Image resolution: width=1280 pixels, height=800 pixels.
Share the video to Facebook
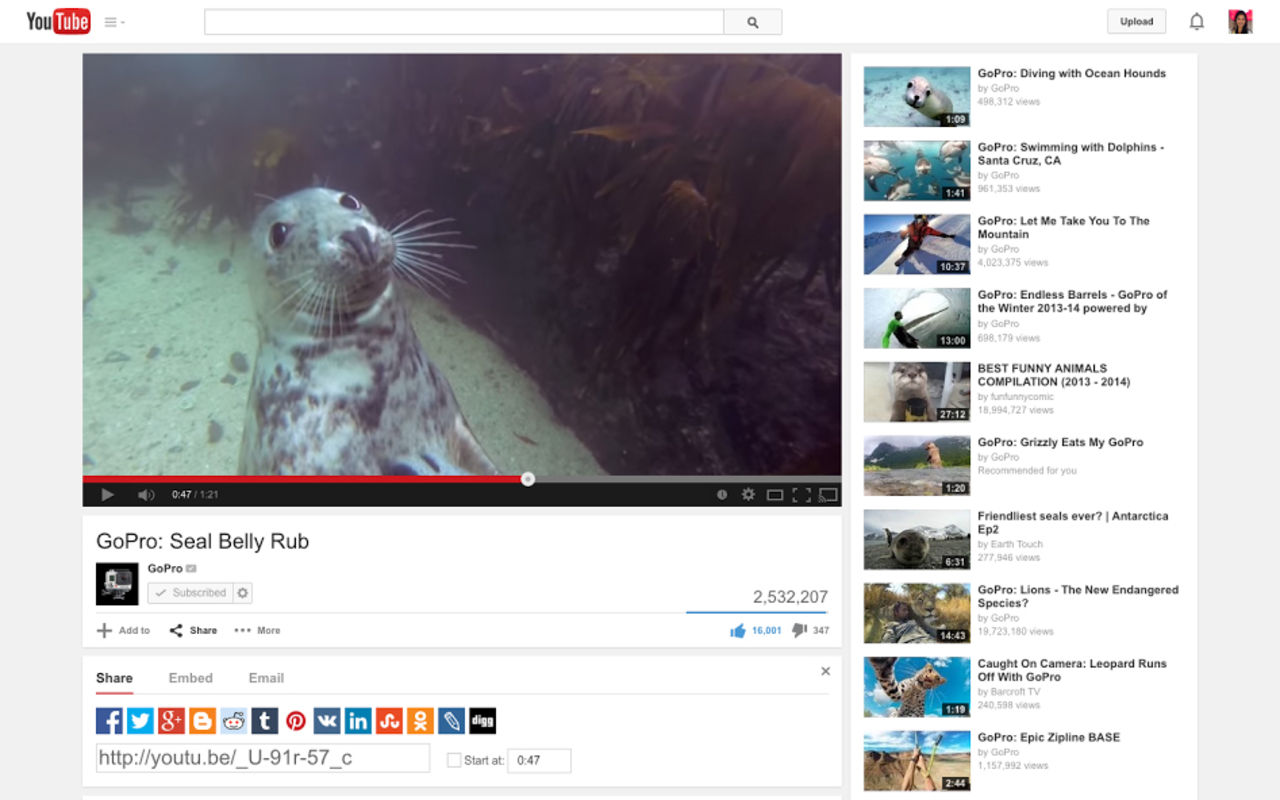point(107,719)
